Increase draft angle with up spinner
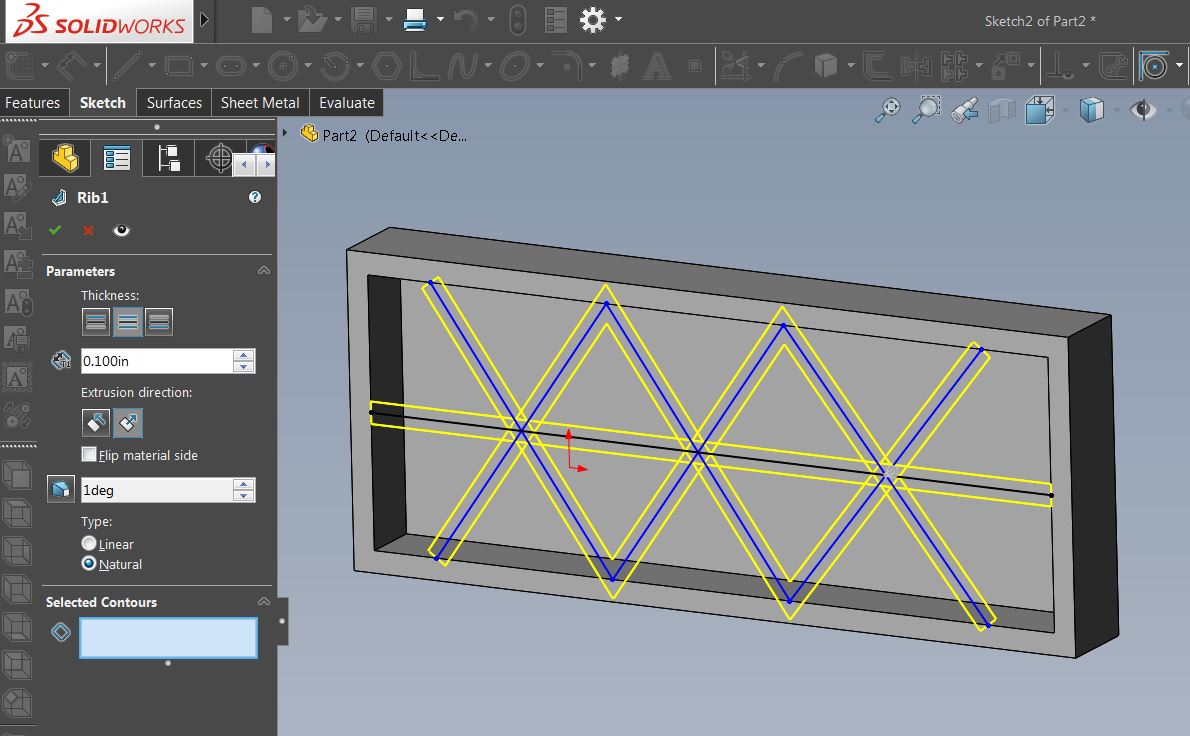1190x736 pixels. [x=244, y=484]
